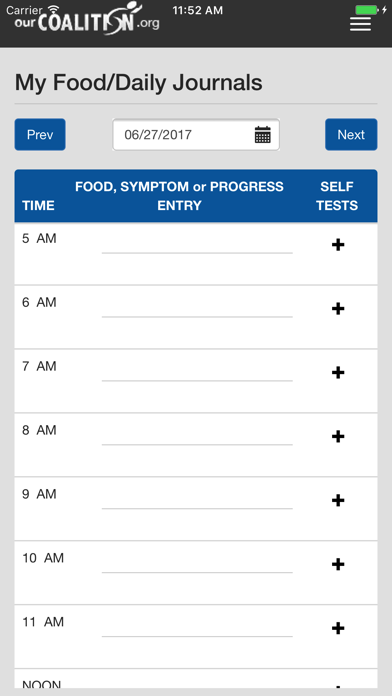Add self test for 5 AM
Screen dimensions: 392x696
(338, 245)
